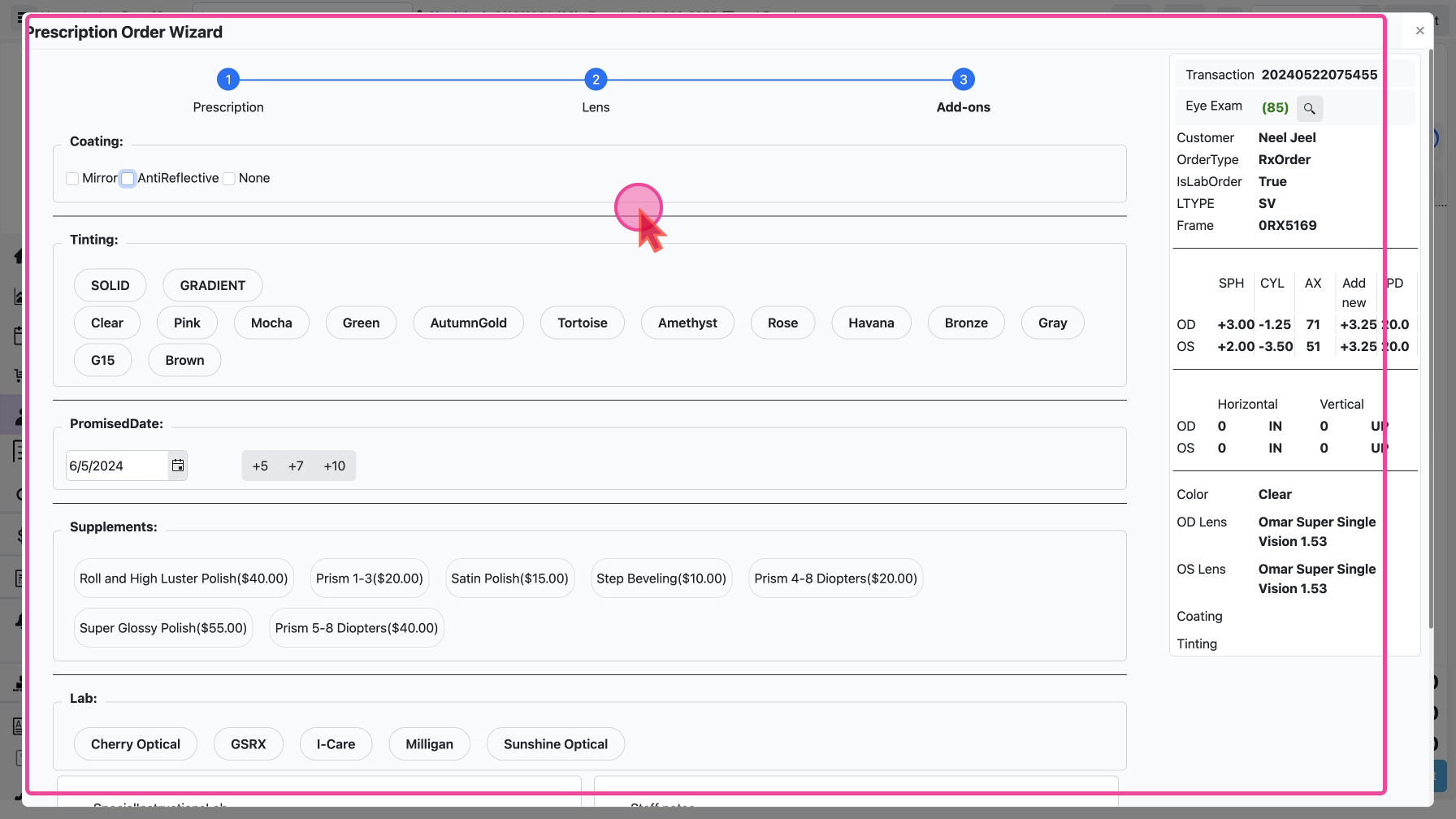Check the AntiReflective coating option
Viewport: 1456px width, 819px height.
point(128,179)
